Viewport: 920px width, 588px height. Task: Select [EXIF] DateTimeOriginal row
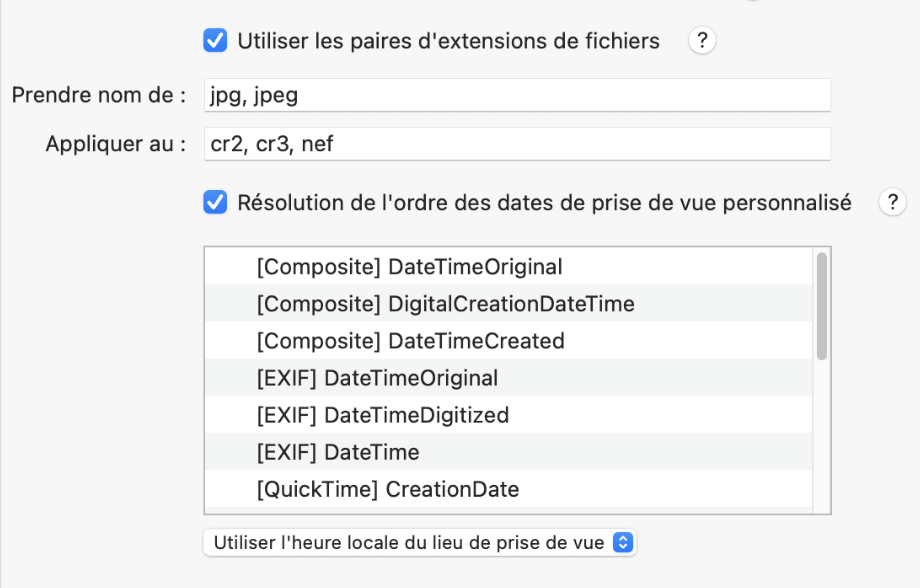click(x=508, y=378)
